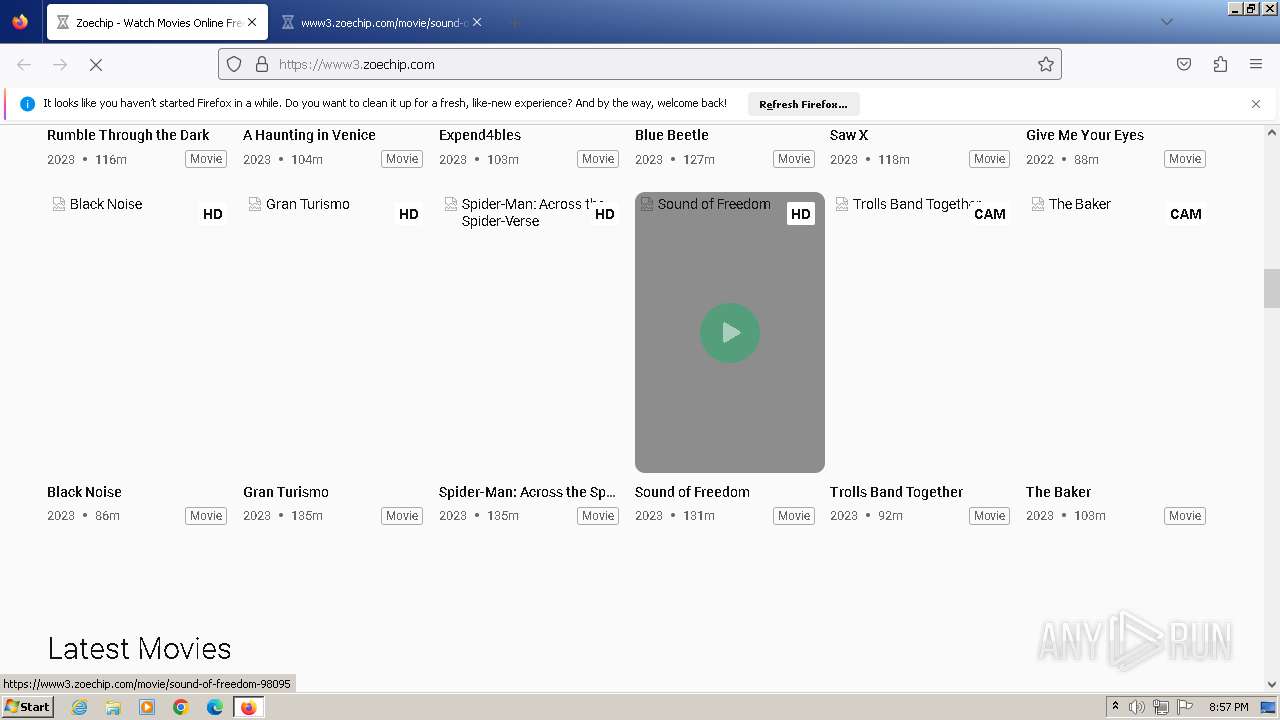This screenshot has height=720, width=1280.
Task: Open the Windows Media Player taskbar icon
Action: [x=147, y=707]
